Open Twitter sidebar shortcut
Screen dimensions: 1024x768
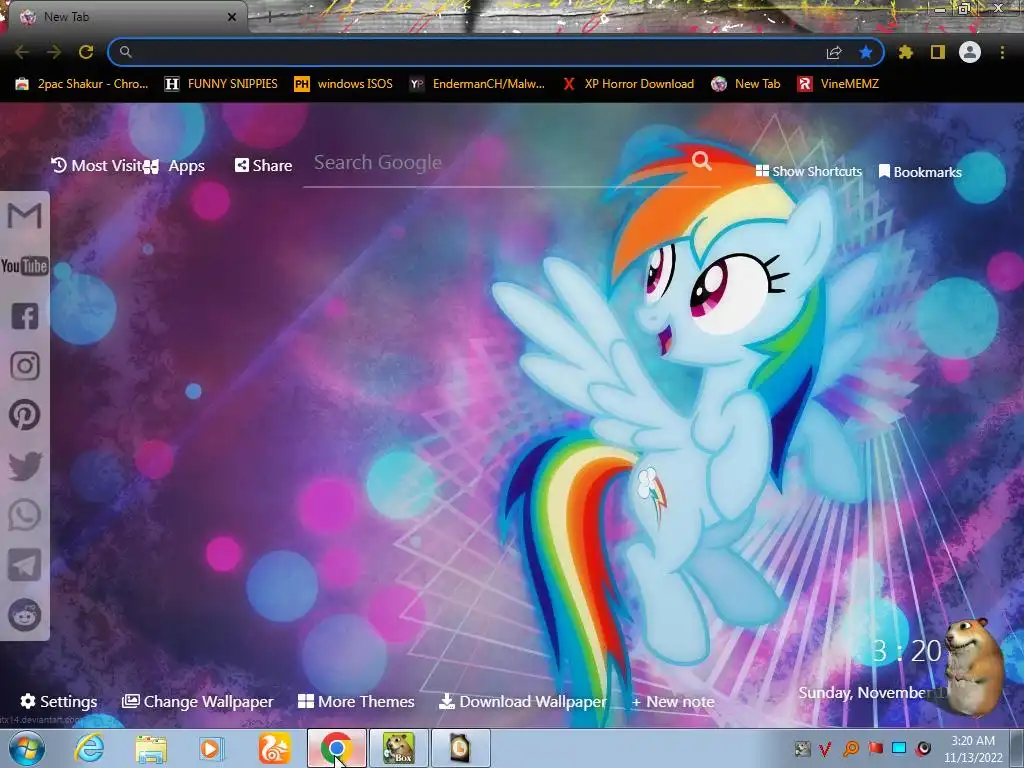click(x=25, y=466)
